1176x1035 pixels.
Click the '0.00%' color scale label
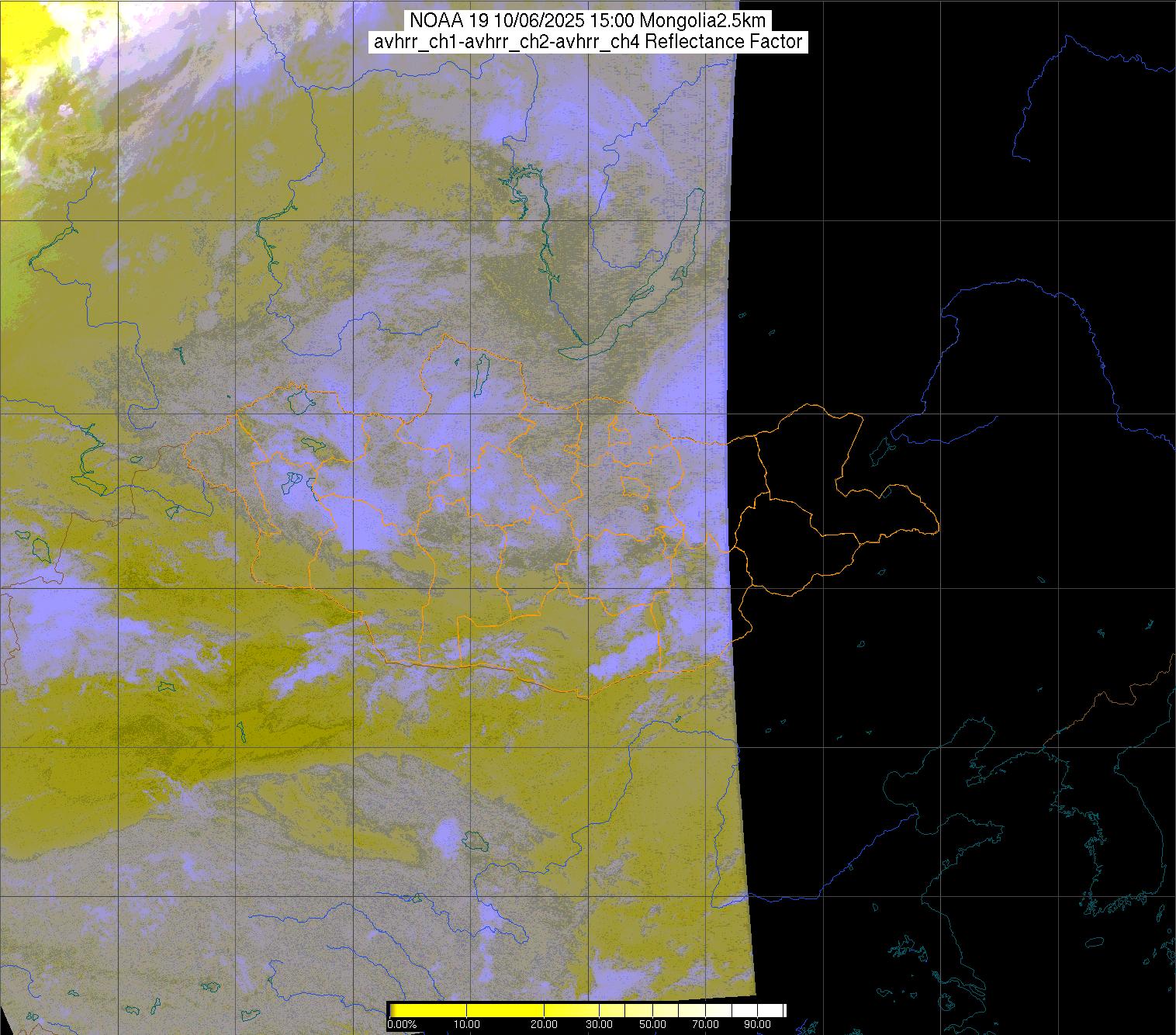[x=401, y=1024]
